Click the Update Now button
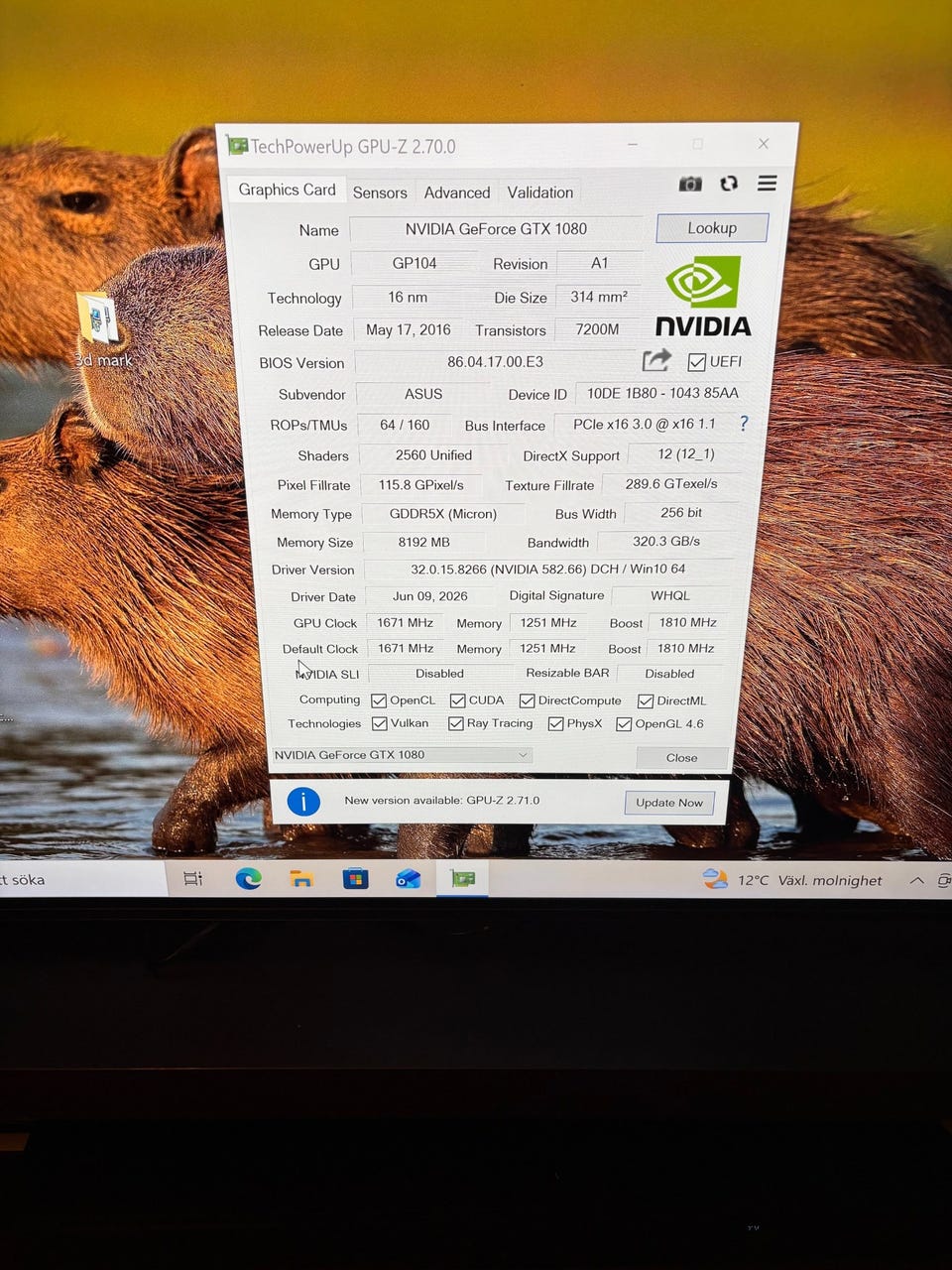952x1270 pixels. [669, 803]
